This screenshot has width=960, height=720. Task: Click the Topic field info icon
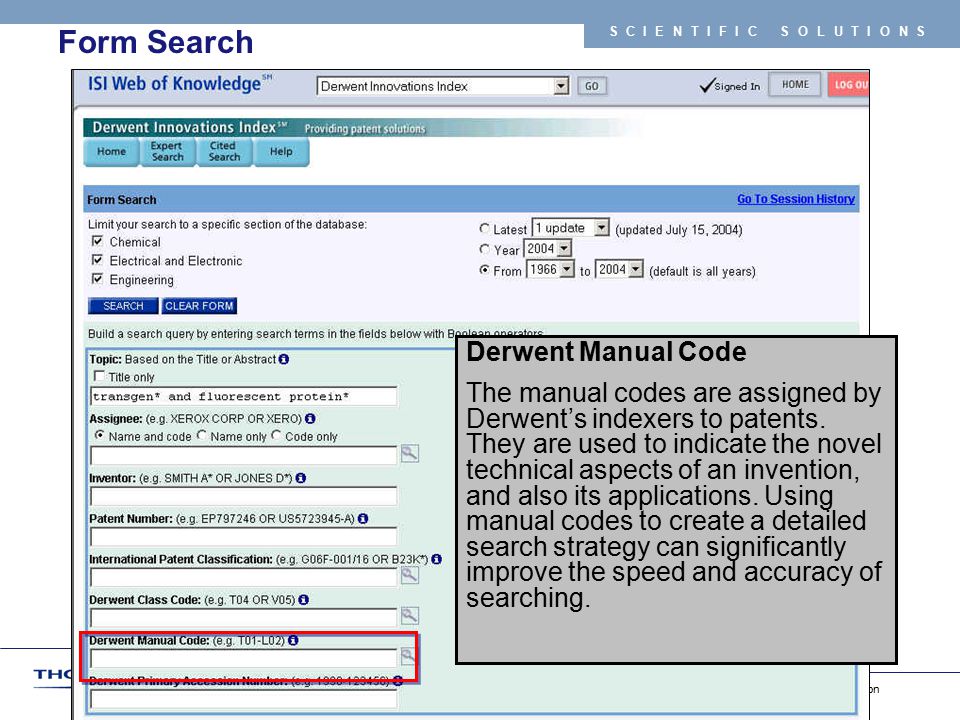(x=283, y=359)
